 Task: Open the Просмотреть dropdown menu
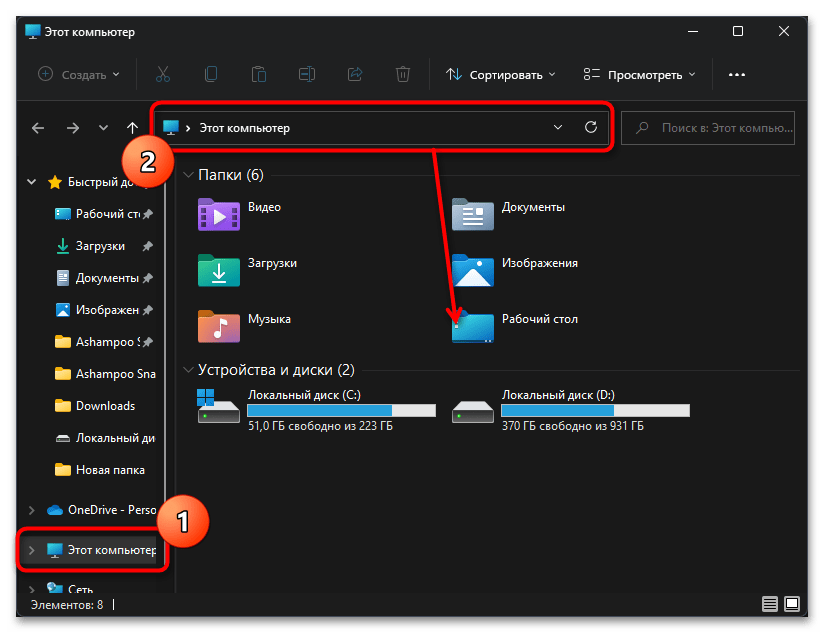(639, 74)
